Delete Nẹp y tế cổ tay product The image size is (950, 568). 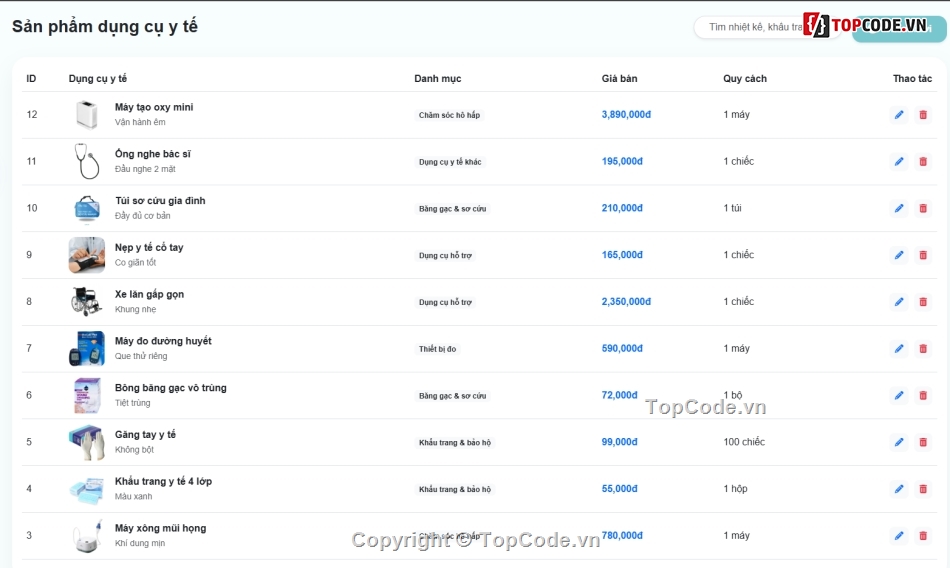[923, 255]
